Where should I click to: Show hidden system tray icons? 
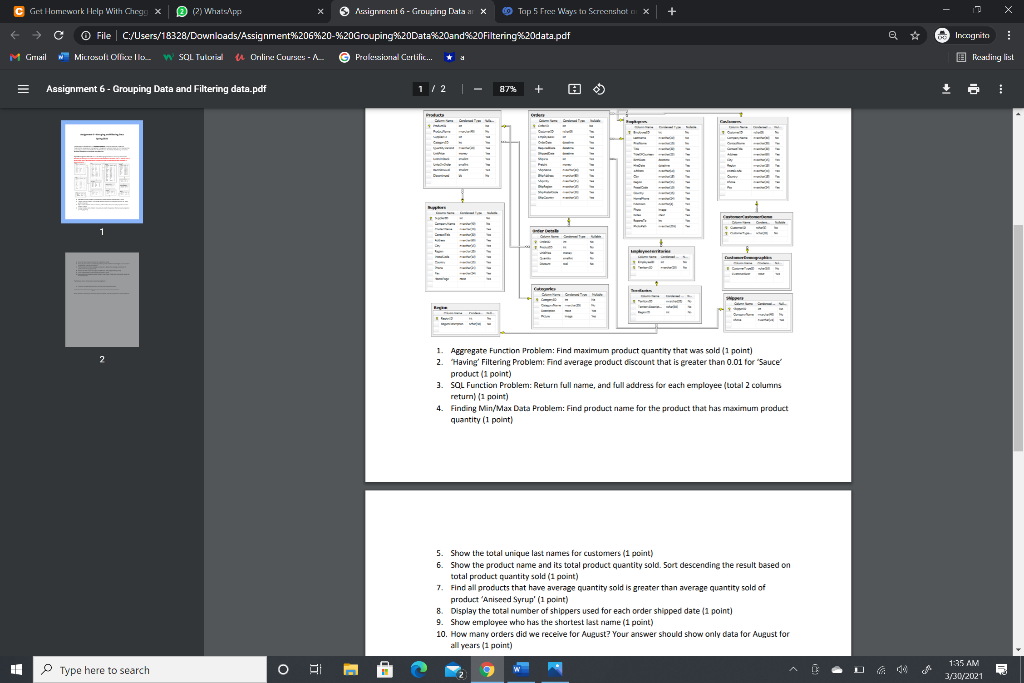click(x=793, y=669)
